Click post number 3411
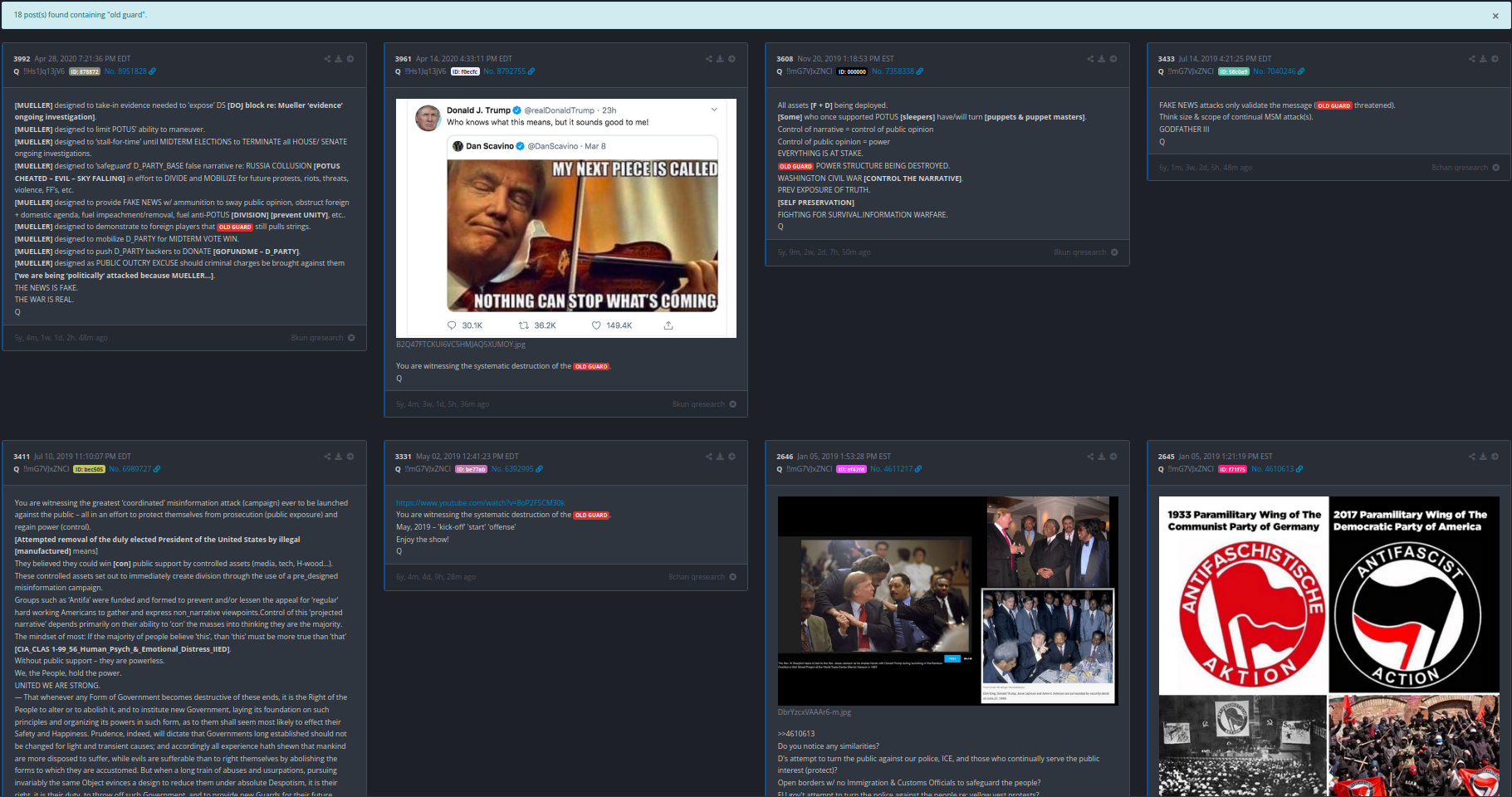Image resolution: width=1512 pixels, height=797 pixels. click(22, 457)
